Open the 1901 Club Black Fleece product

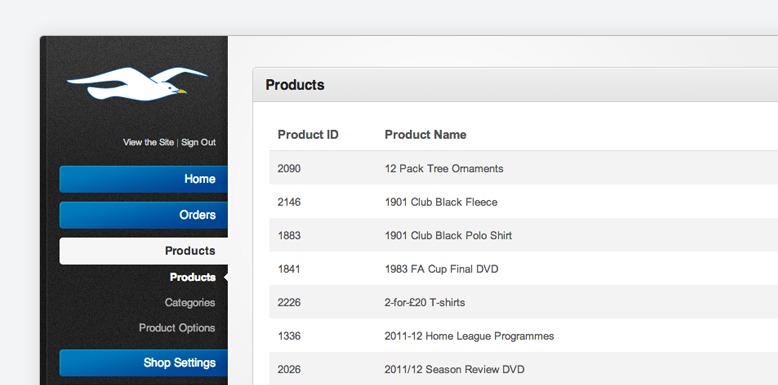[x=441, y=202]
